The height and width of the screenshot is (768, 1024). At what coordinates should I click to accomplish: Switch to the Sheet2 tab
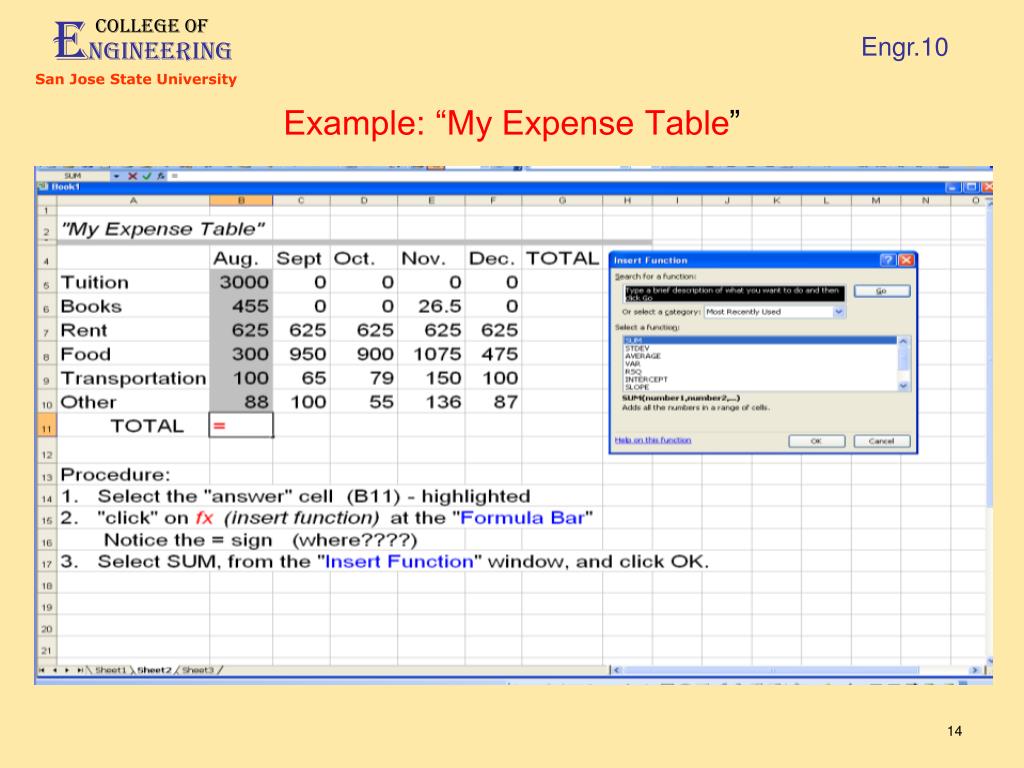(x=154, y=670)
